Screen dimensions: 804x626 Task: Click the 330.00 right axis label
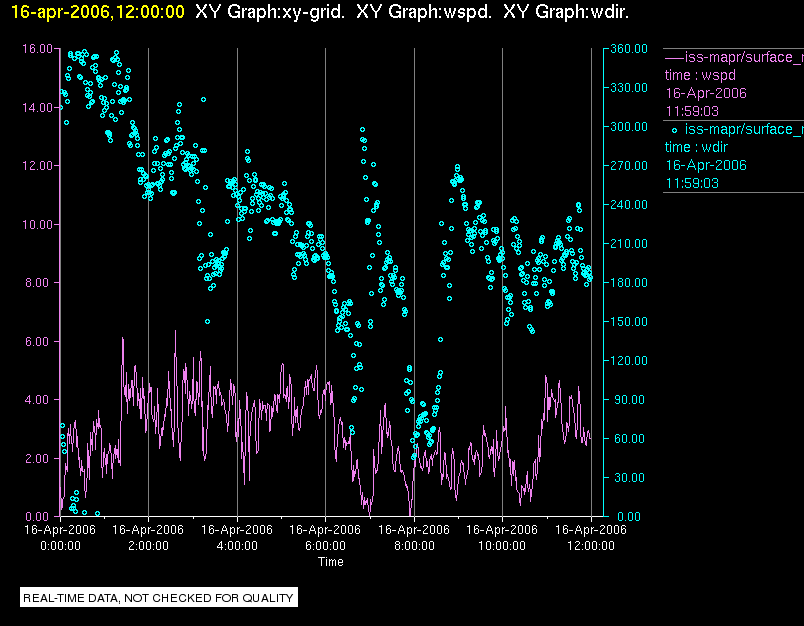point(629,88)
